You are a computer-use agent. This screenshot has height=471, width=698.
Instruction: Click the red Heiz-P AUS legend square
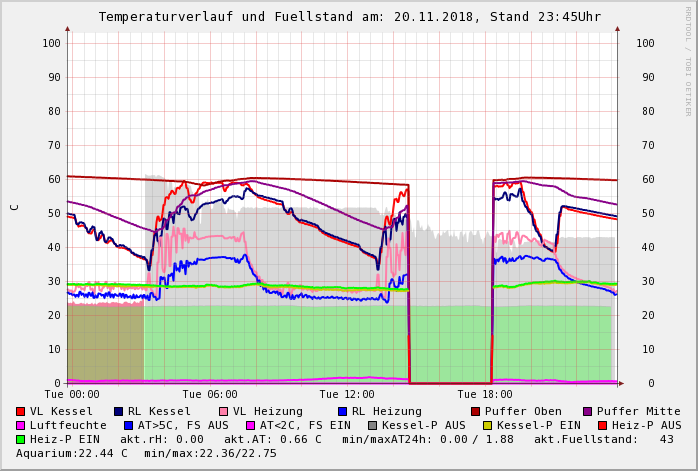(602, 425)
